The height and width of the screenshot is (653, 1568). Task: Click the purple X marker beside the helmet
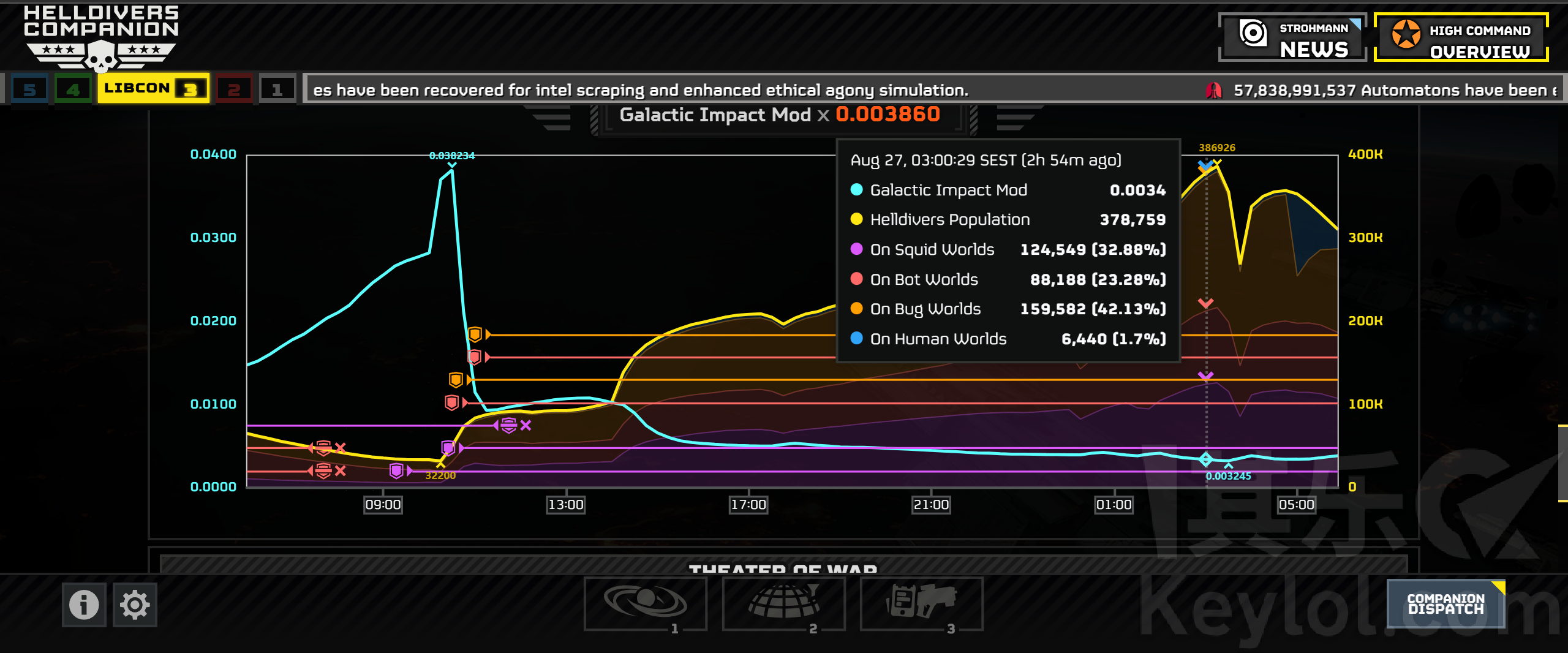526,425
